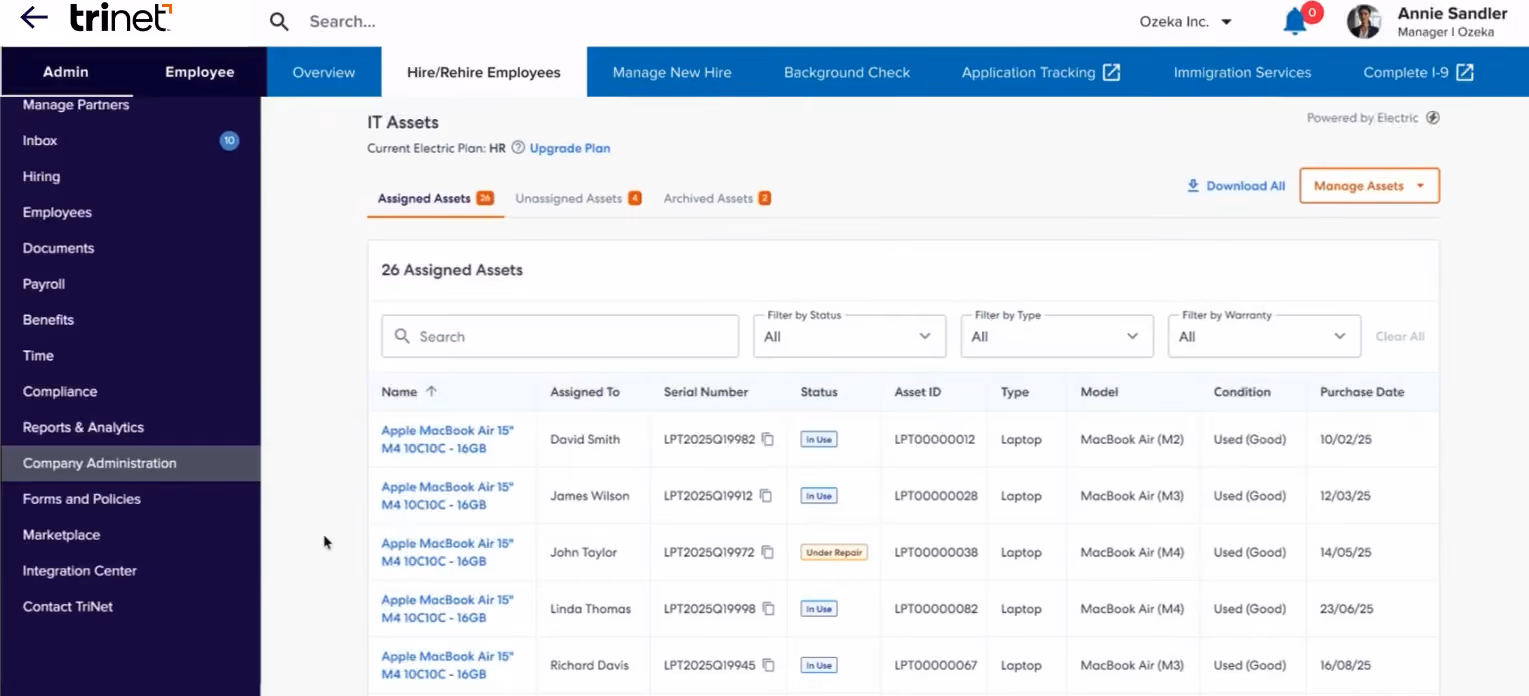1529x696 pixels.
Task: Click the Application Tracking external link icon
Action: 1111,72
